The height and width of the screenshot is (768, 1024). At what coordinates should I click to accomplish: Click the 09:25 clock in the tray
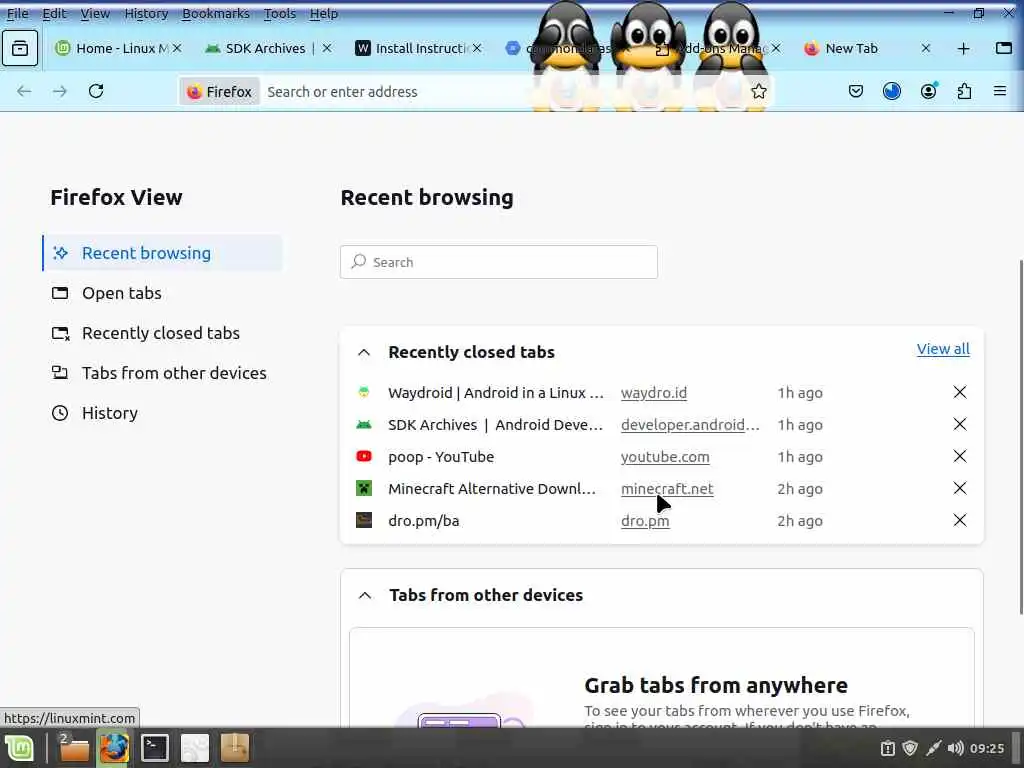click(987, 748)
